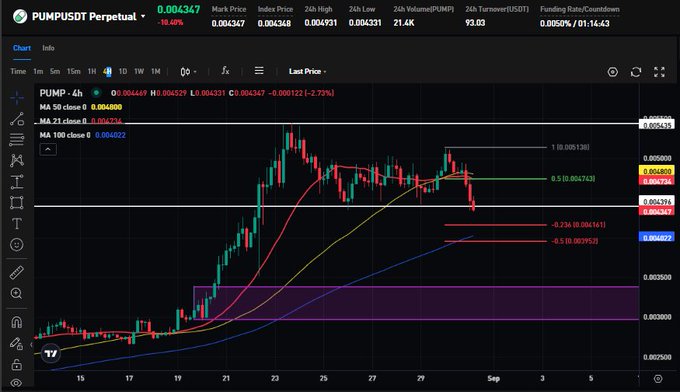
Task: Activate the zoom-in magnifier tool
Action: (17, 294)
